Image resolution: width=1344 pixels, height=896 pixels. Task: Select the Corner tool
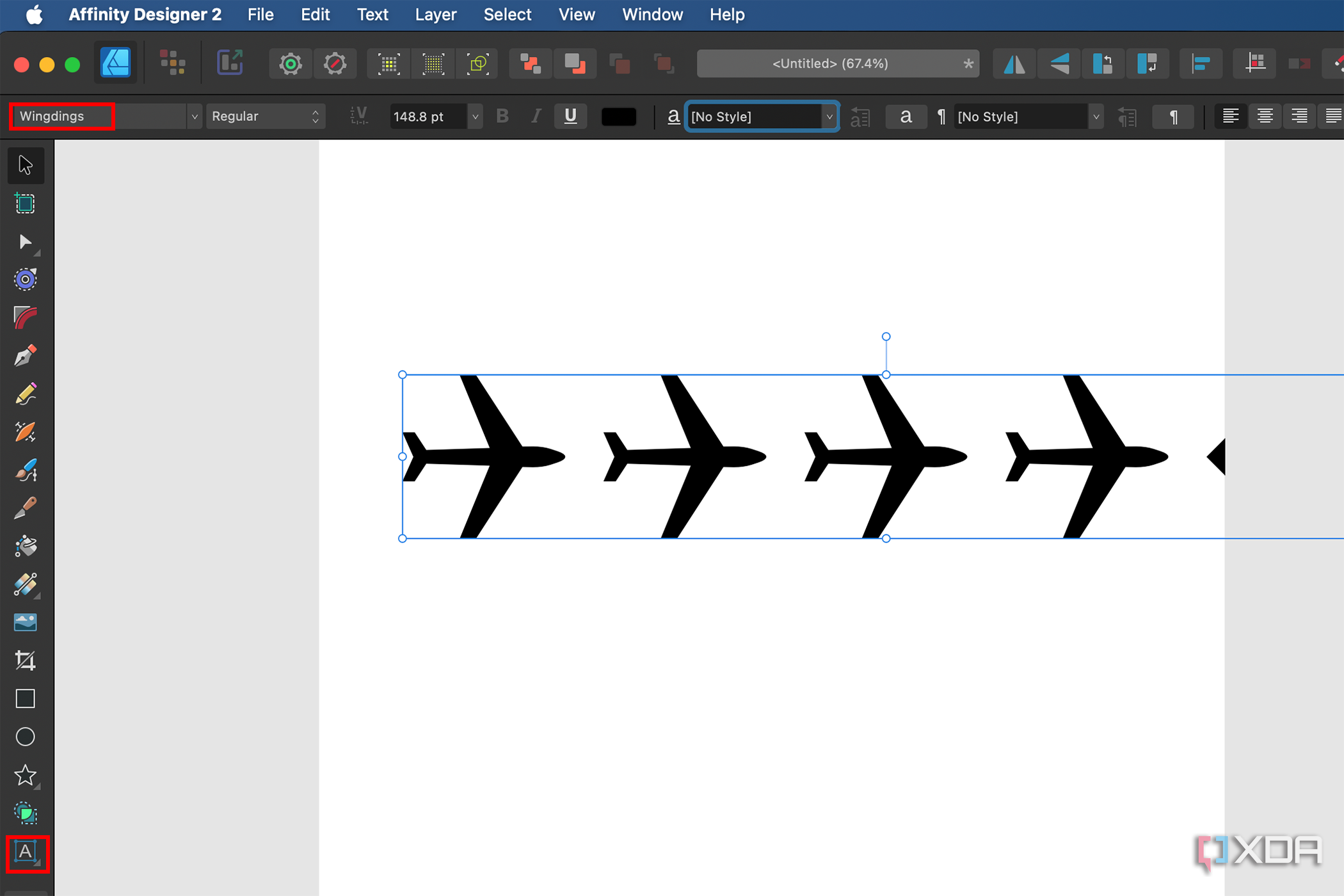pyautogui.click(x=26, y=317)
